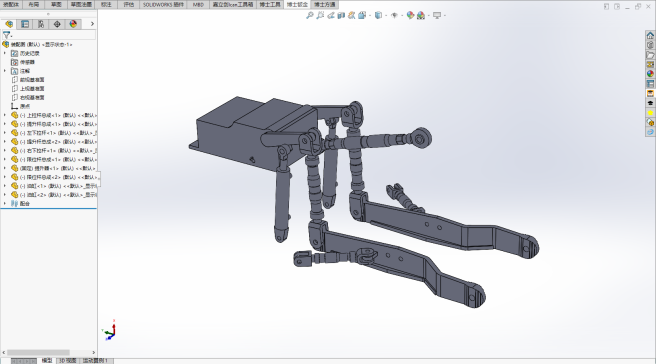656x364 pixels.
Task: Open the MBD ribbon tab
Action: click(198, 5)
